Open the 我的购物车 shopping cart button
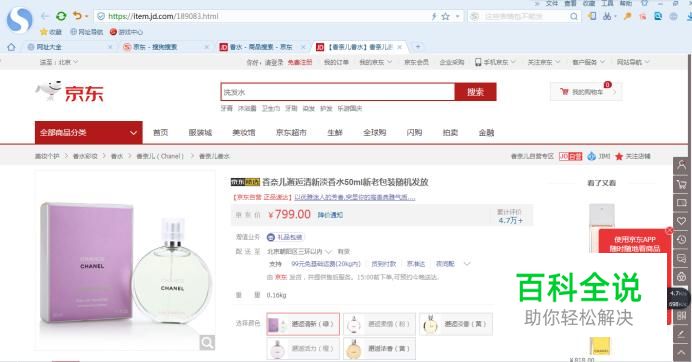Screen dimensions: 692x362 [x=586, y=92]
